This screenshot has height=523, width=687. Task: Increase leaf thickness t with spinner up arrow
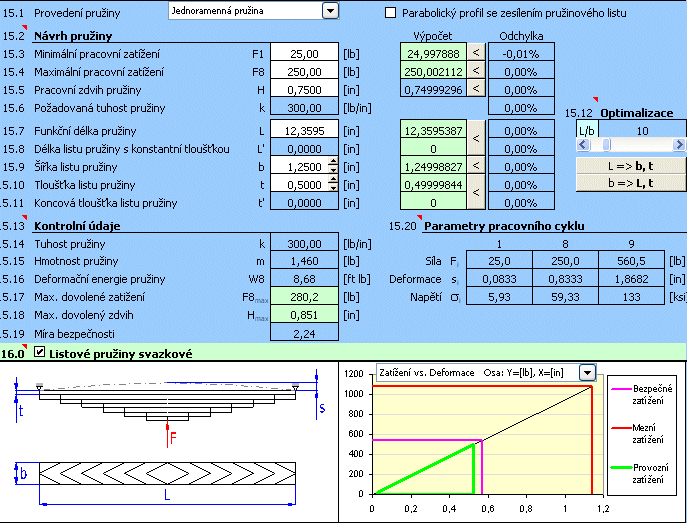click(x=333, y=180)
